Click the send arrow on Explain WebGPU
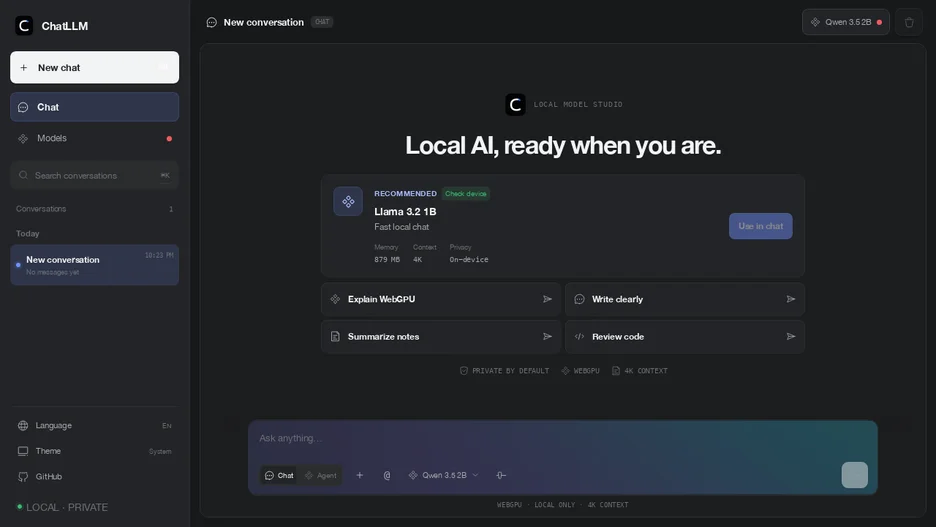 547,299
